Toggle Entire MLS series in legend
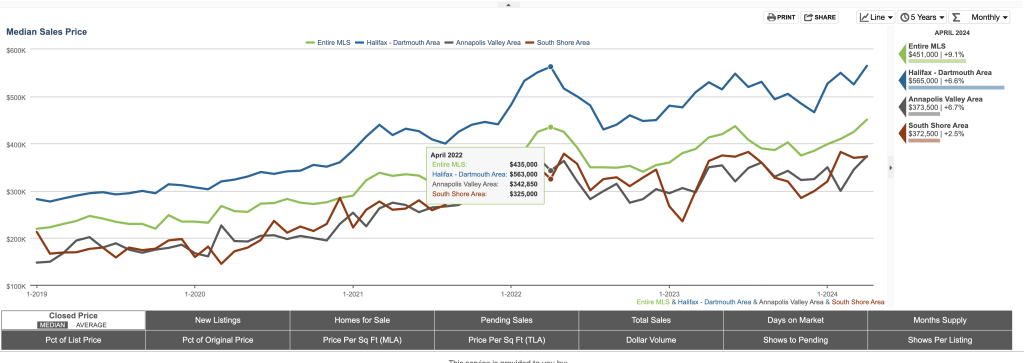 tap(328, 42)
